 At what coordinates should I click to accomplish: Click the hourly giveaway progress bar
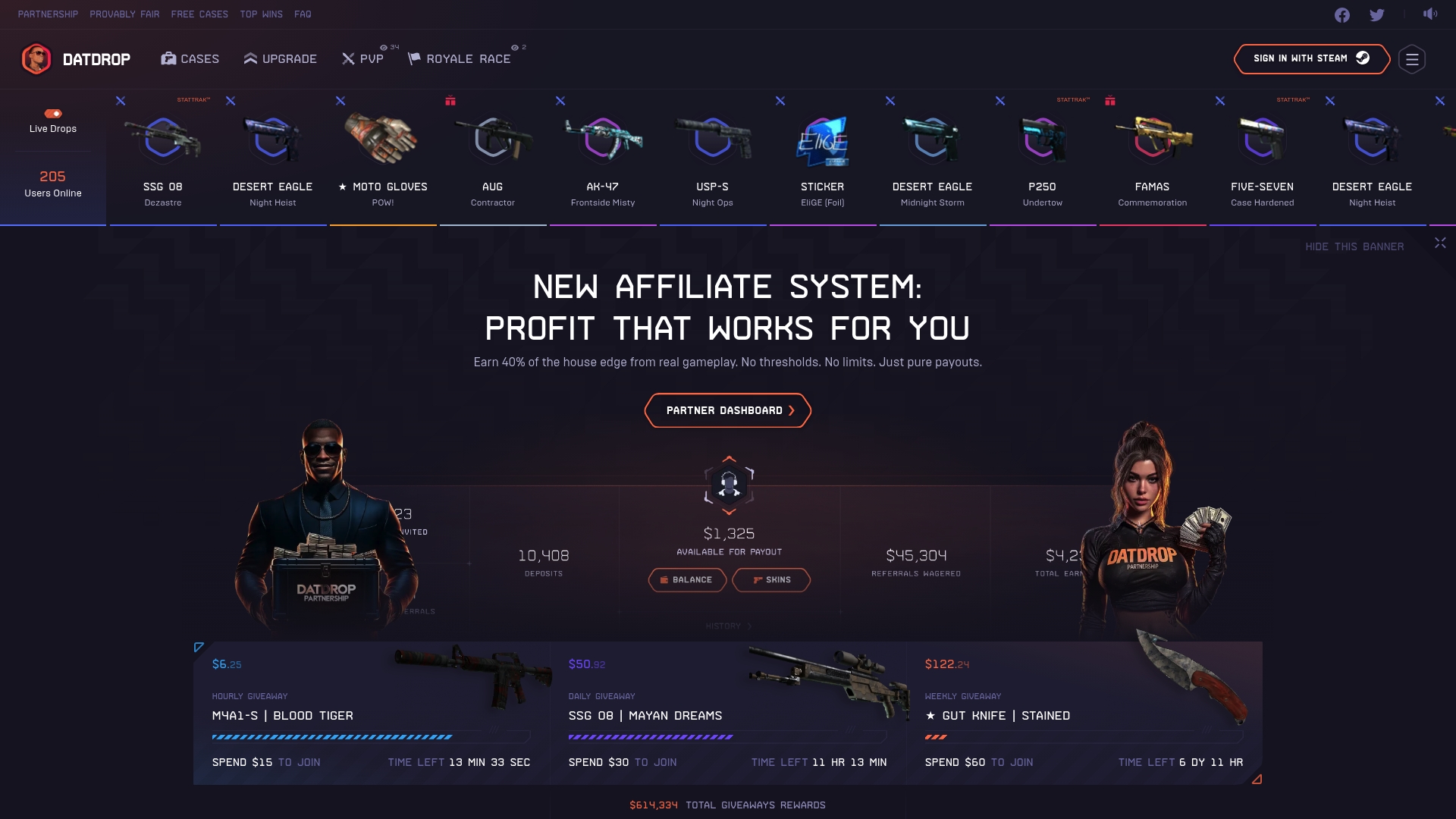click(x=372, y=737)
